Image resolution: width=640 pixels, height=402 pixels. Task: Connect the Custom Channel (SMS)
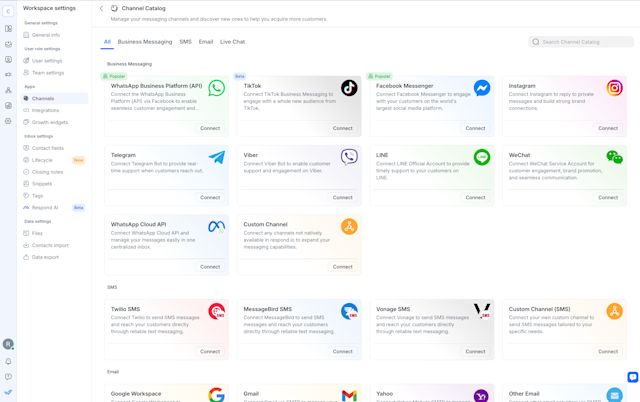coord(608,351)
